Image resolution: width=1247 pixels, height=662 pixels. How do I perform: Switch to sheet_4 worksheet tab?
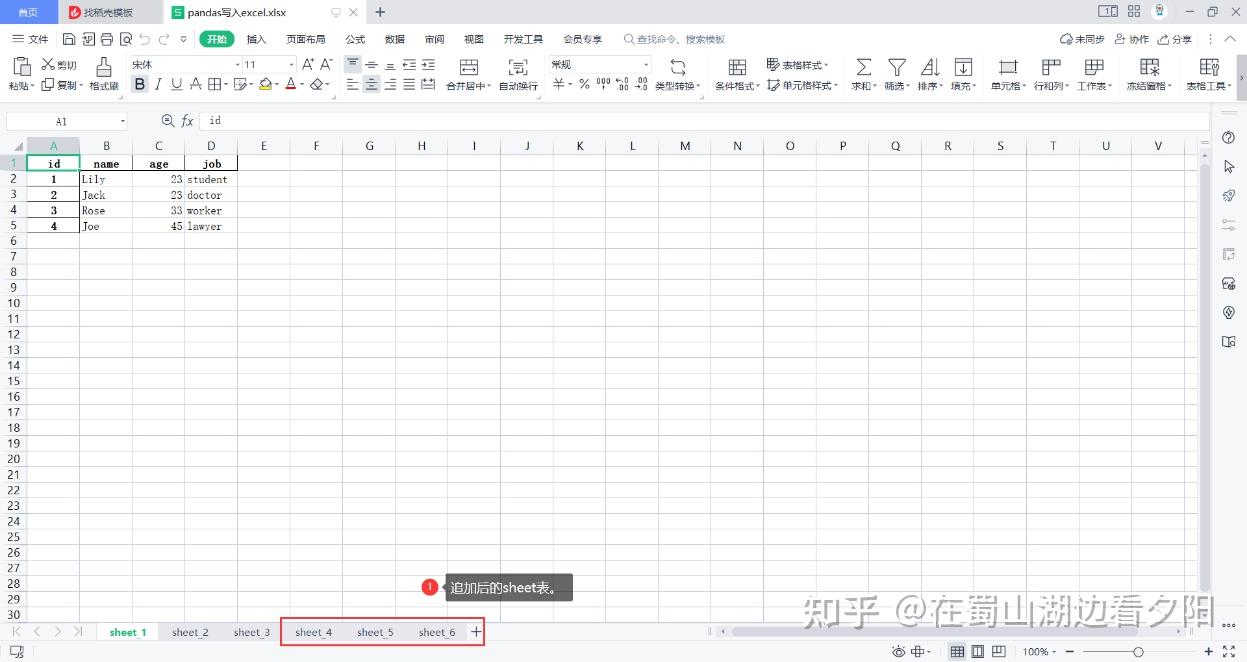click(x=313, y=632)
